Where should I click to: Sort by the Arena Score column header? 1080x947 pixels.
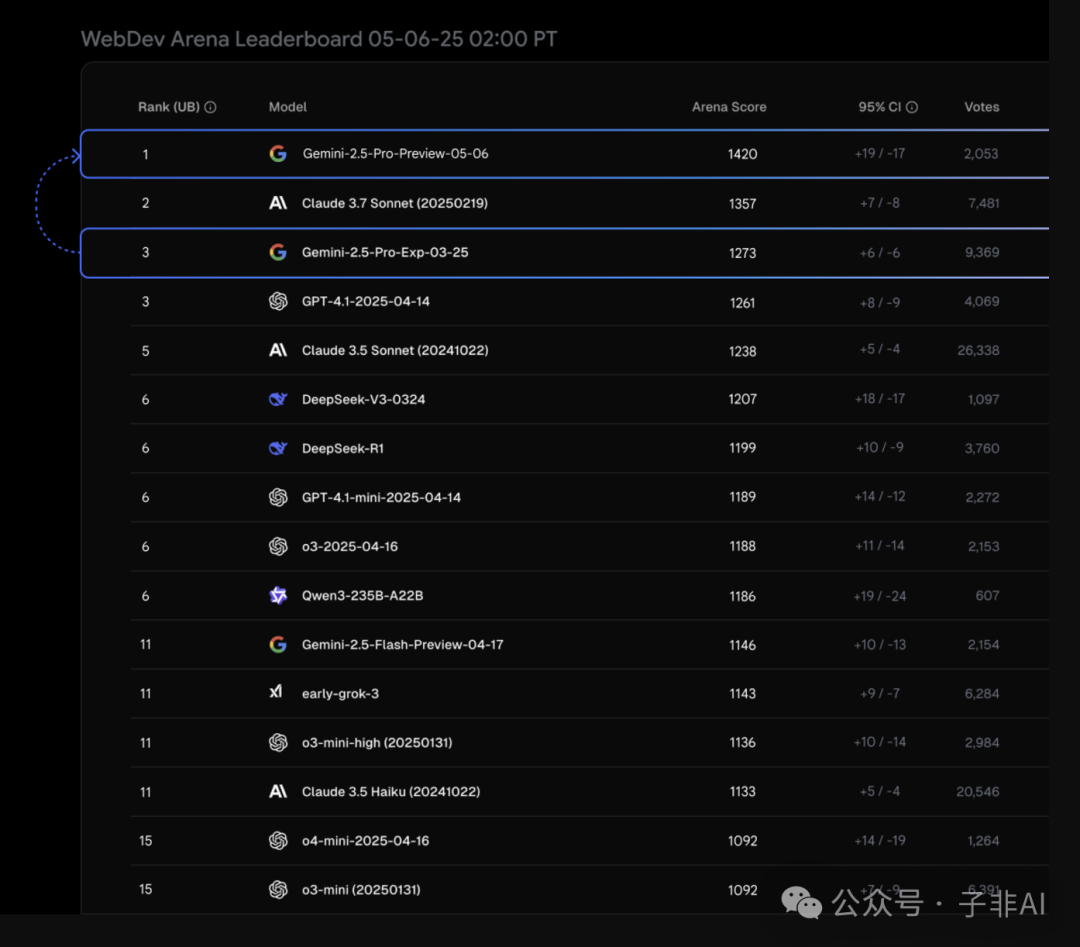pos(729,107)
